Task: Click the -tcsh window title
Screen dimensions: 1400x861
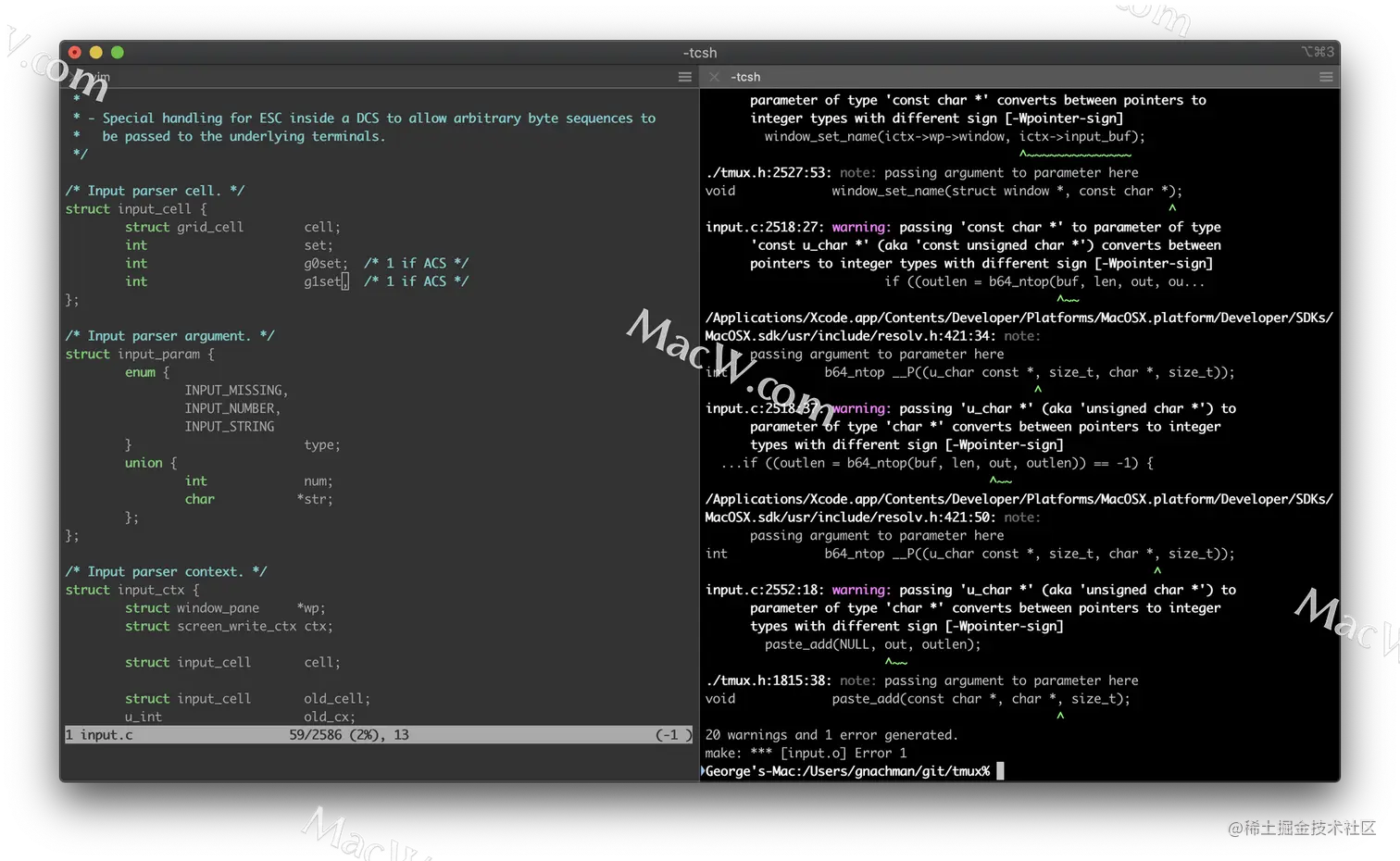Action: tap(700, 53)
